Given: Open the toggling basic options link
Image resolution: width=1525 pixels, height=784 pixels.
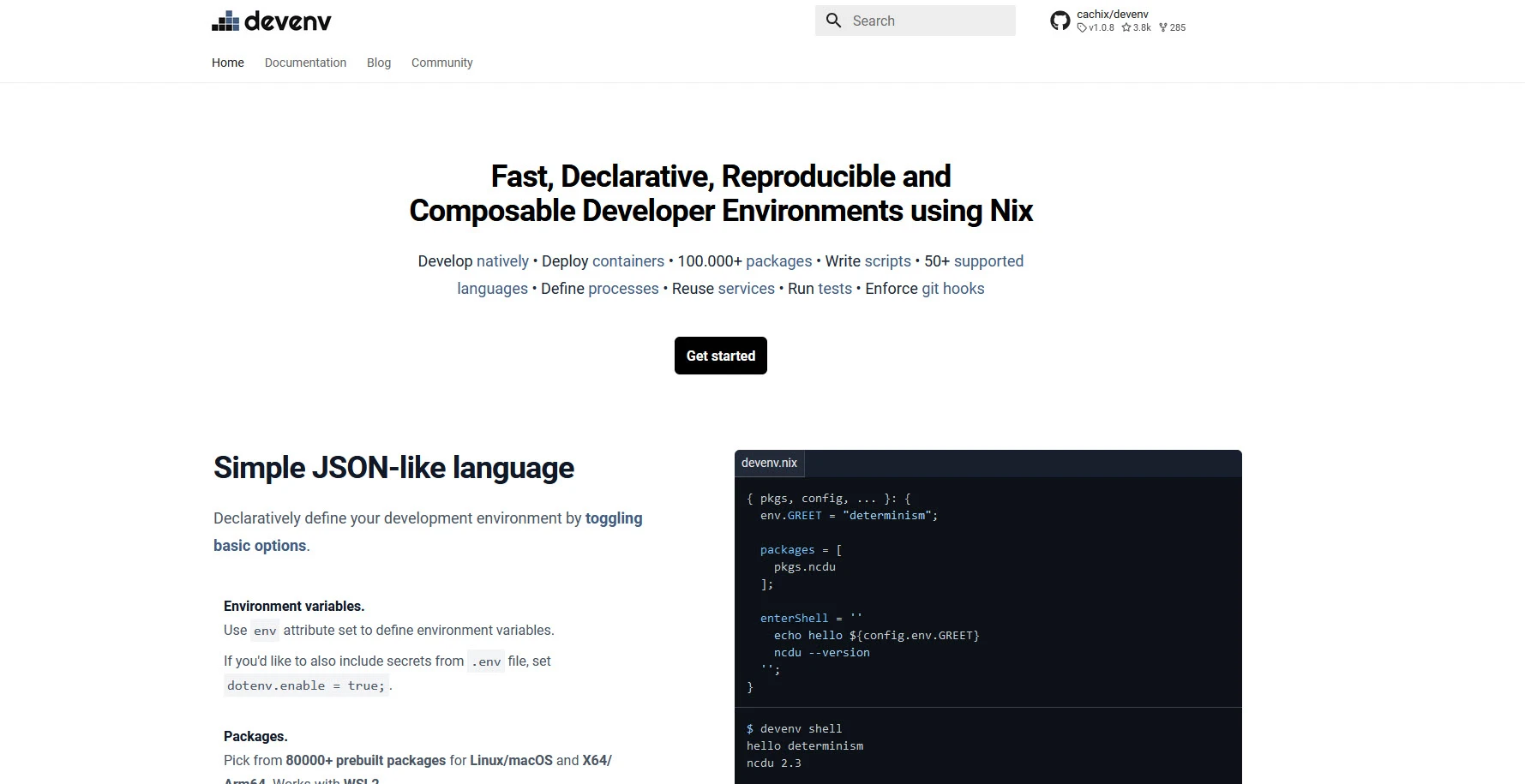Looking at the screenshot, I should click(x=614, y=518).
